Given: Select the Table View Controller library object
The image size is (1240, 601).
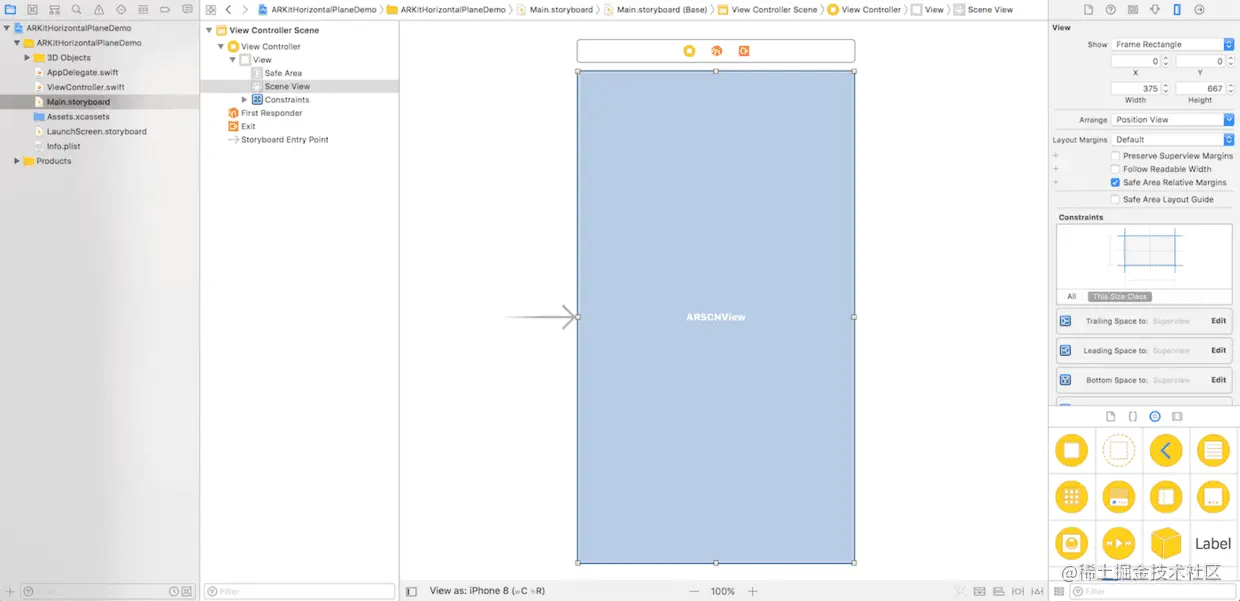Looking at the screenshot, I should tap(1213, 451).
